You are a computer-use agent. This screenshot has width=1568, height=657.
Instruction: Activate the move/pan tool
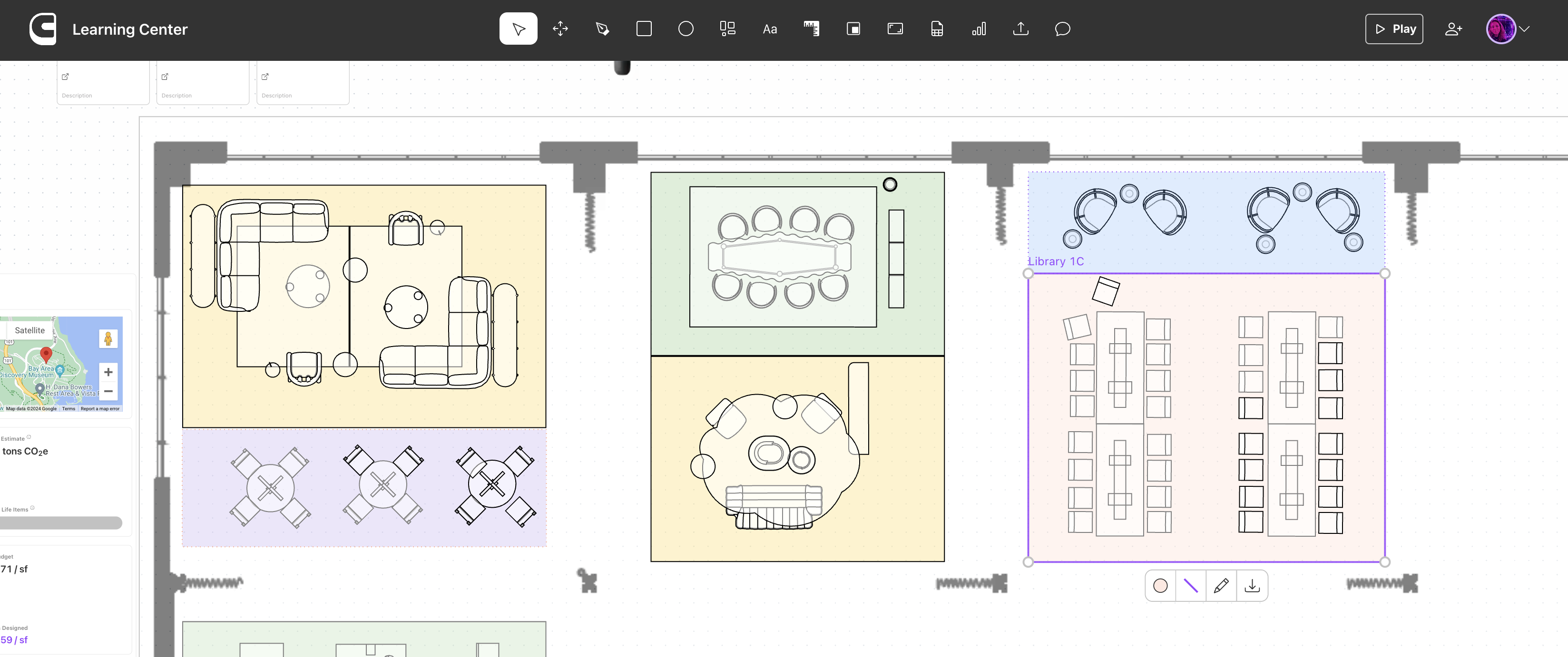[x=560, y=29]
